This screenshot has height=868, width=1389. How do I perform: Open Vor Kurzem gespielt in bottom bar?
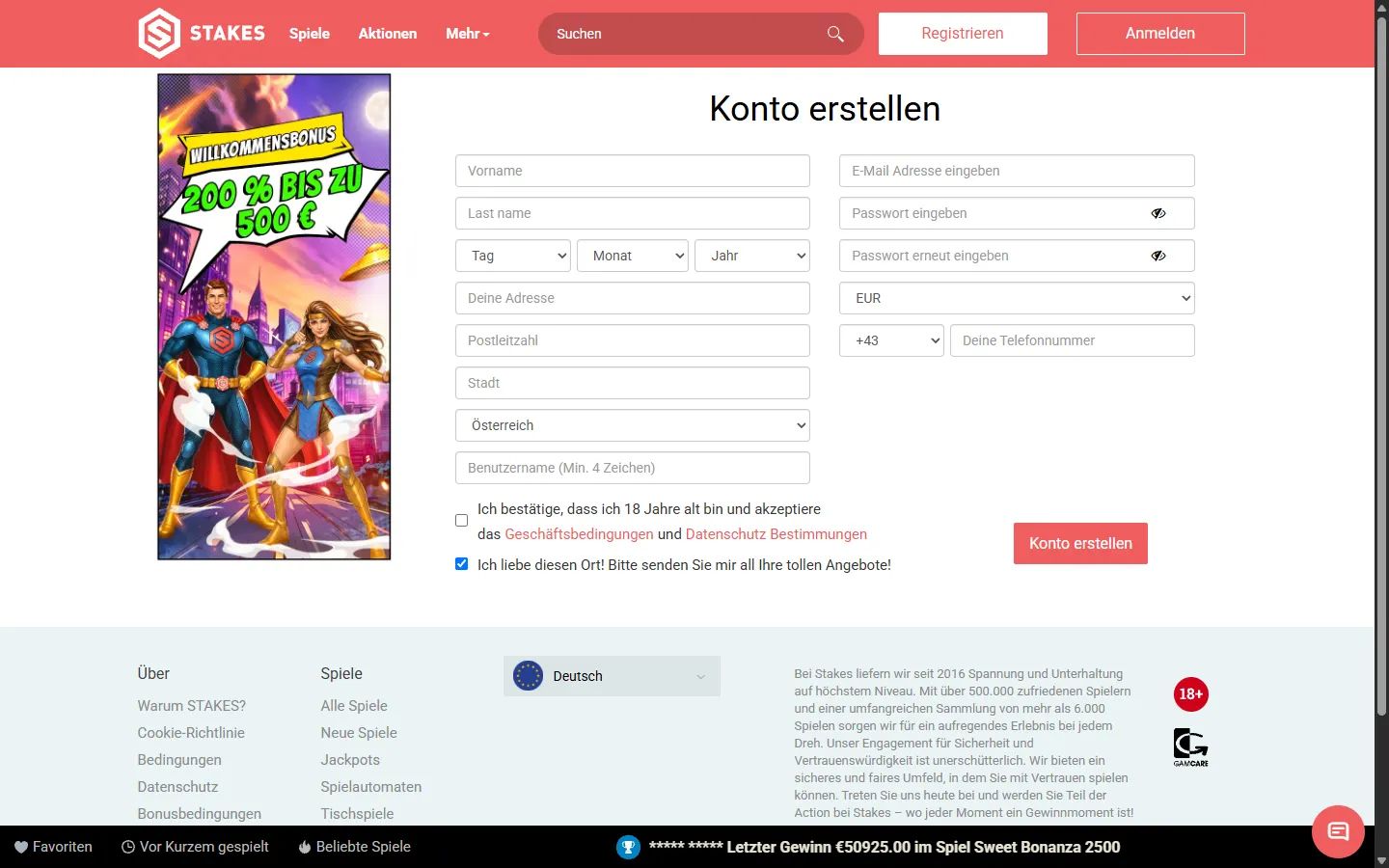pos(195,847)
